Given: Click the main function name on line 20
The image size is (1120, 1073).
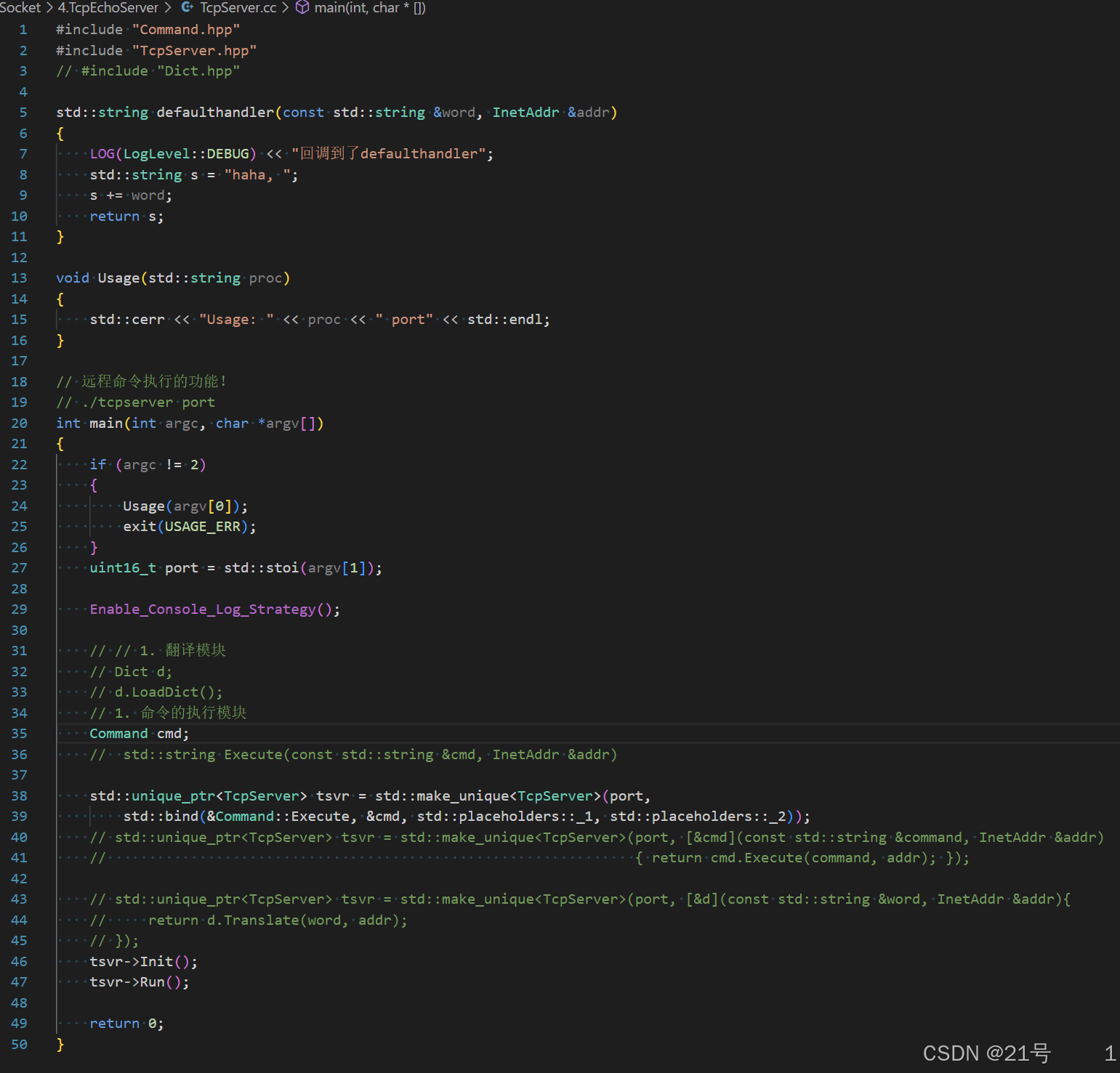Looking at the screenshot, I should 106,424.
